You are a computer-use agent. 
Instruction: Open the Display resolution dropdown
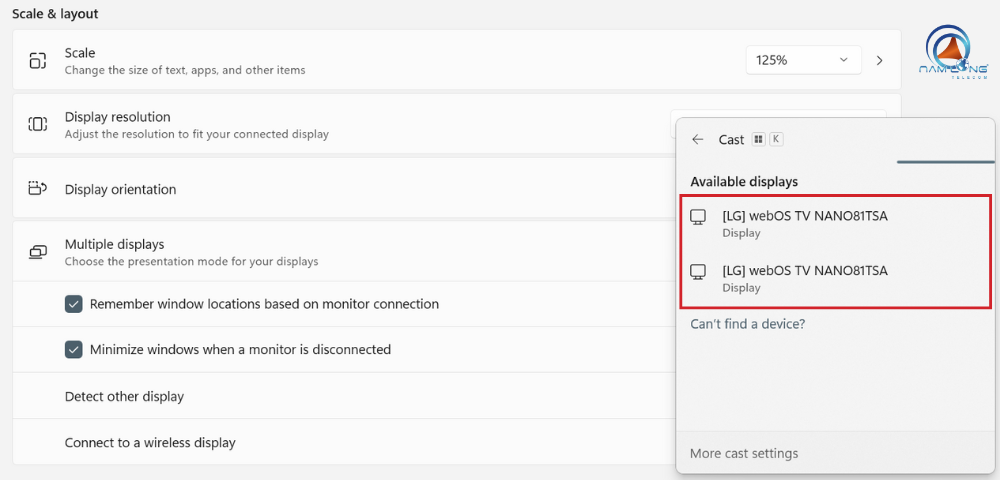coord(776,116)
